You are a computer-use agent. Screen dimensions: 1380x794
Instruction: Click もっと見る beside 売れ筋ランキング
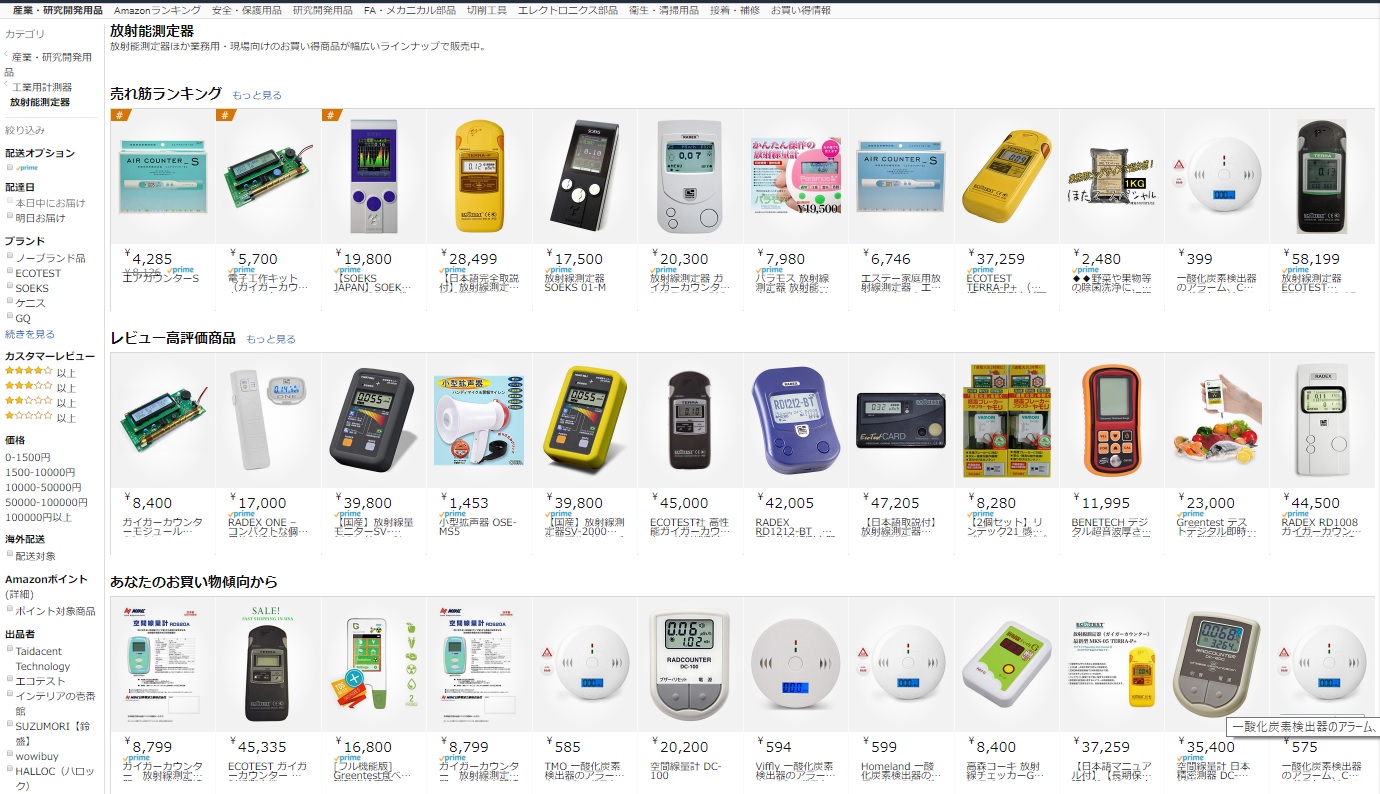click(257, 95)
